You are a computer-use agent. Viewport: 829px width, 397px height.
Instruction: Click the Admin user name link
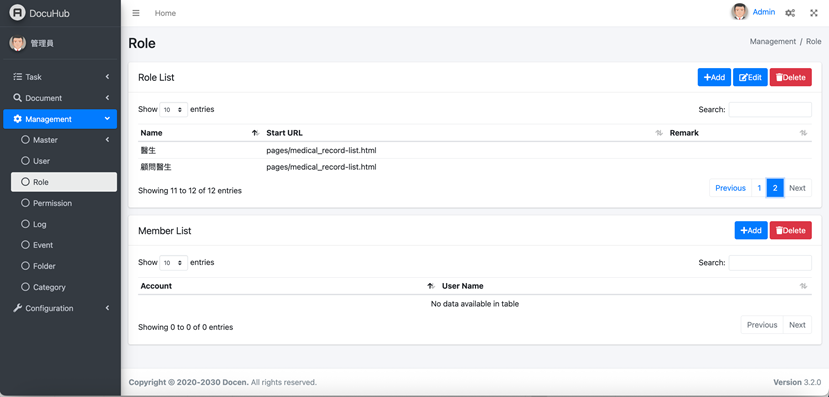[763, 12]
